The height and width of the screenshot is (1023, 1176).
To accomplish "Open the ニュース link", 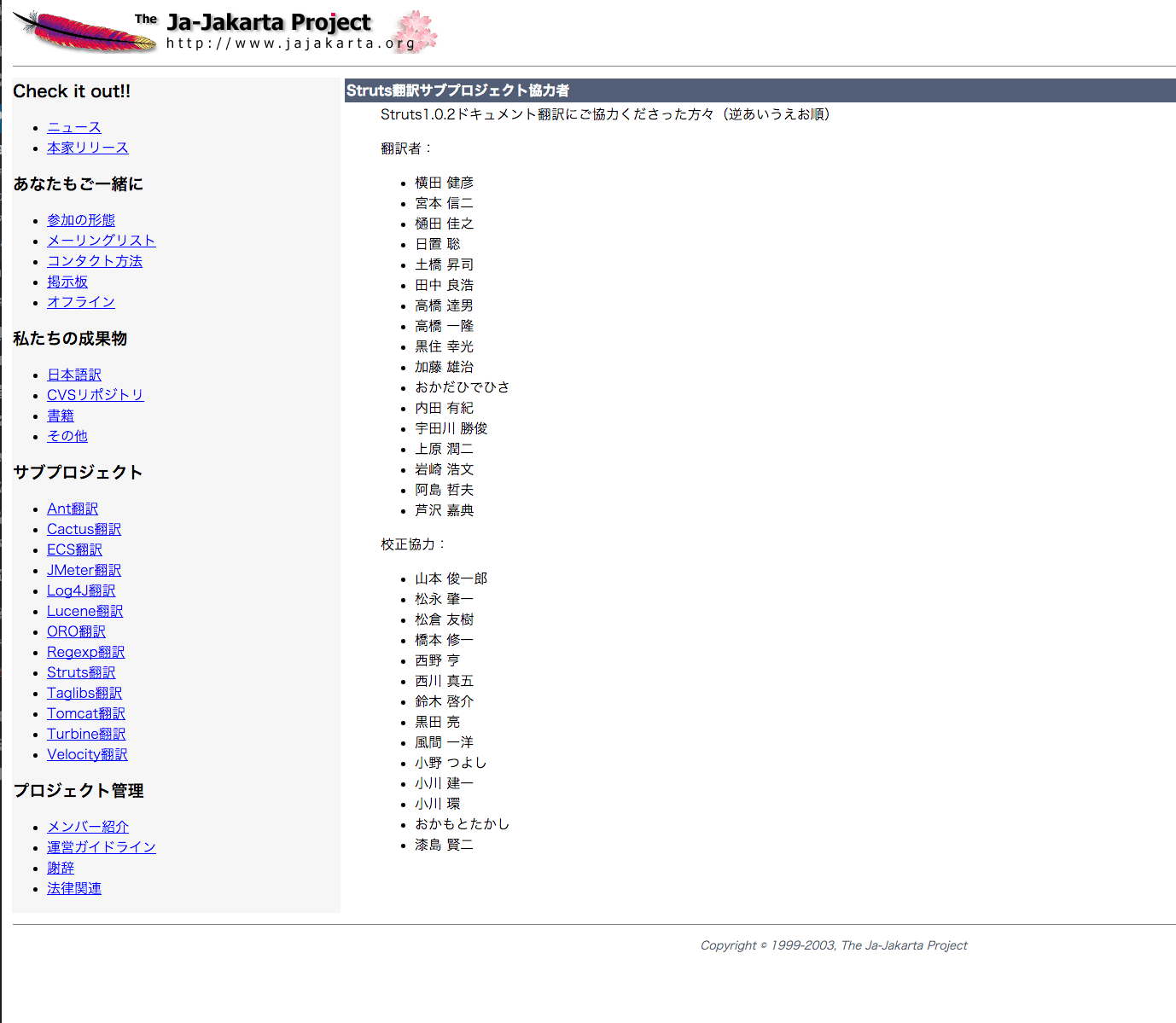I will (73, 127).
